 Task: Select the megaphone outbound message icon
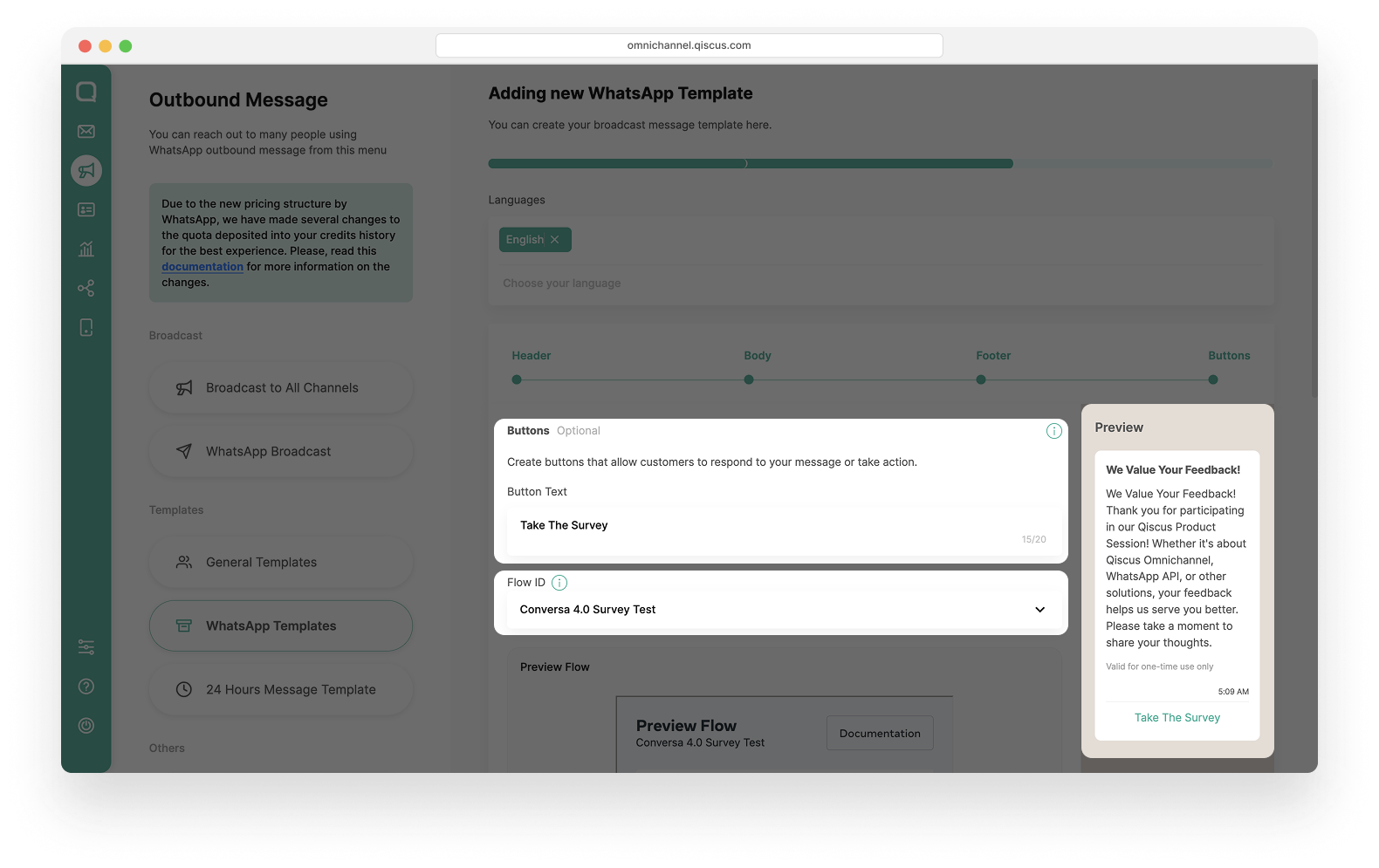point(86,170)
